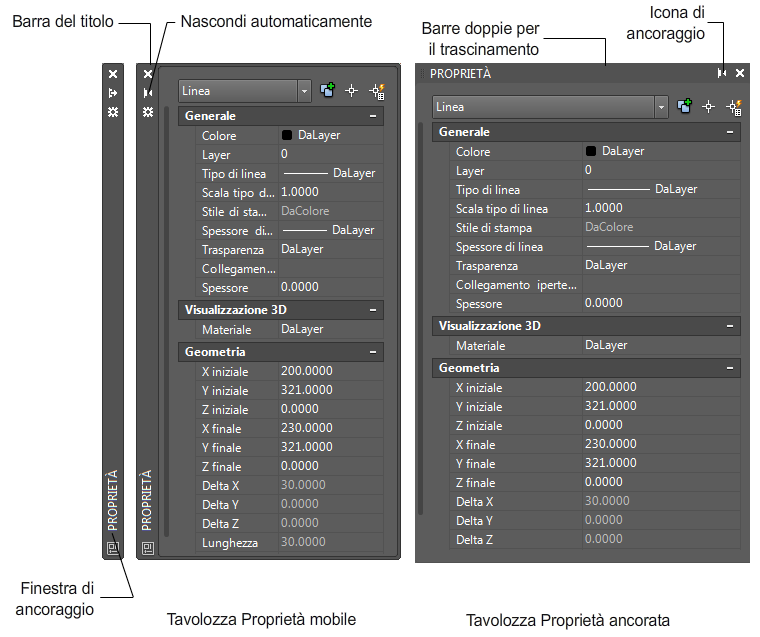Viewport: 760px width, 637px height.
Task: Click auto-hide icon on floating palette title bar
Action: point(148,93)
